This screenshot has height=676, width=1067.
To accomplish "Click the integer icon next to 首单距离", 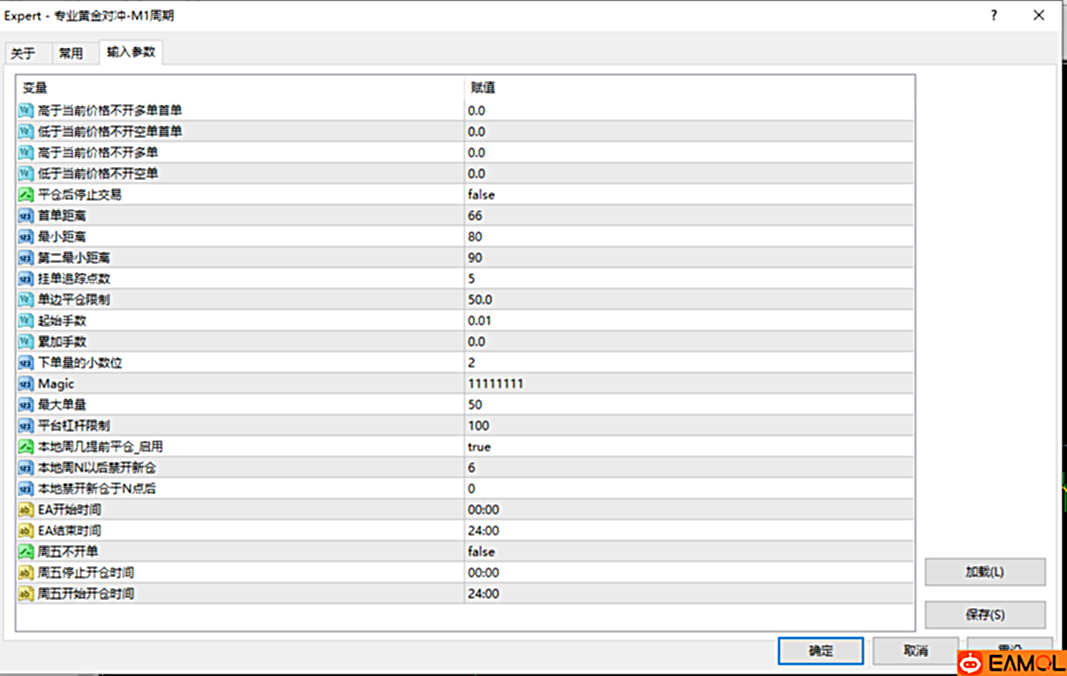I will pos(27,216).
